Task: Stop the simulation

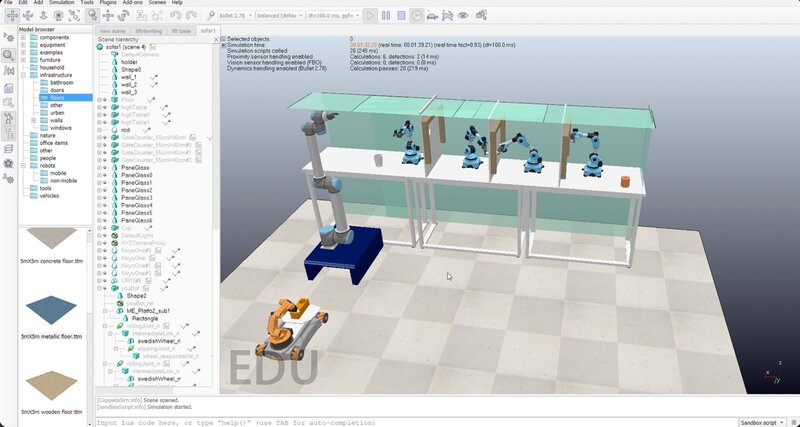Action: [x=401, y=16]
